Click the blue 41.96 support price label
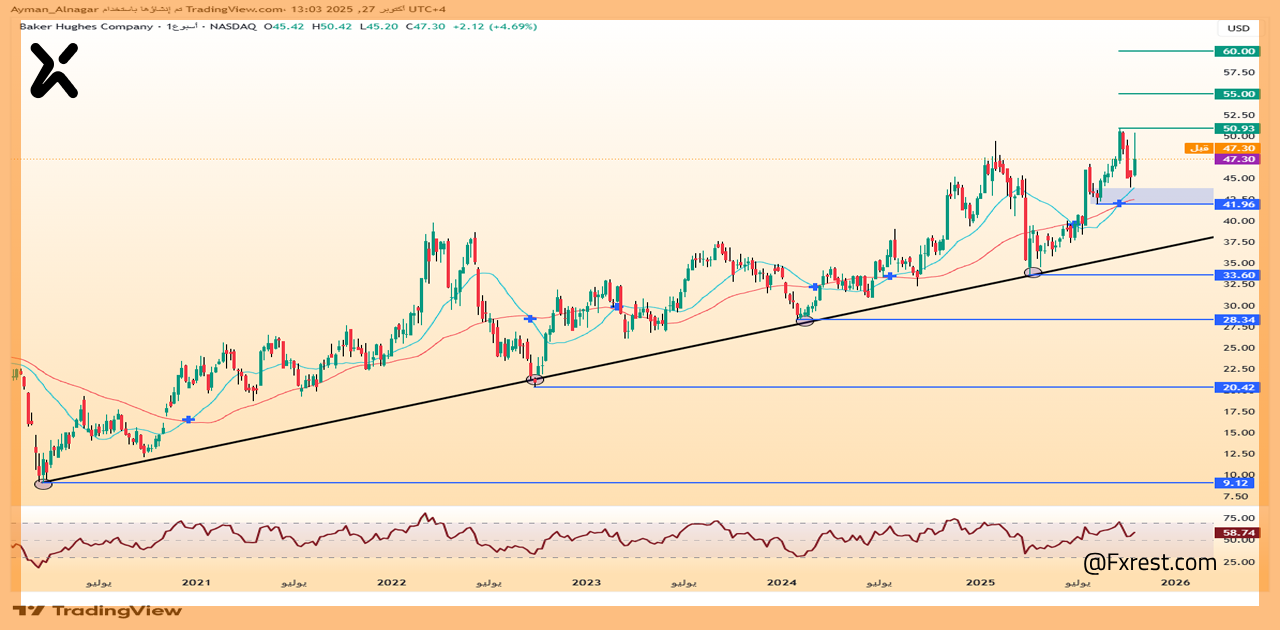This screenshot has width=1280, height=630. pos(1238,204)
